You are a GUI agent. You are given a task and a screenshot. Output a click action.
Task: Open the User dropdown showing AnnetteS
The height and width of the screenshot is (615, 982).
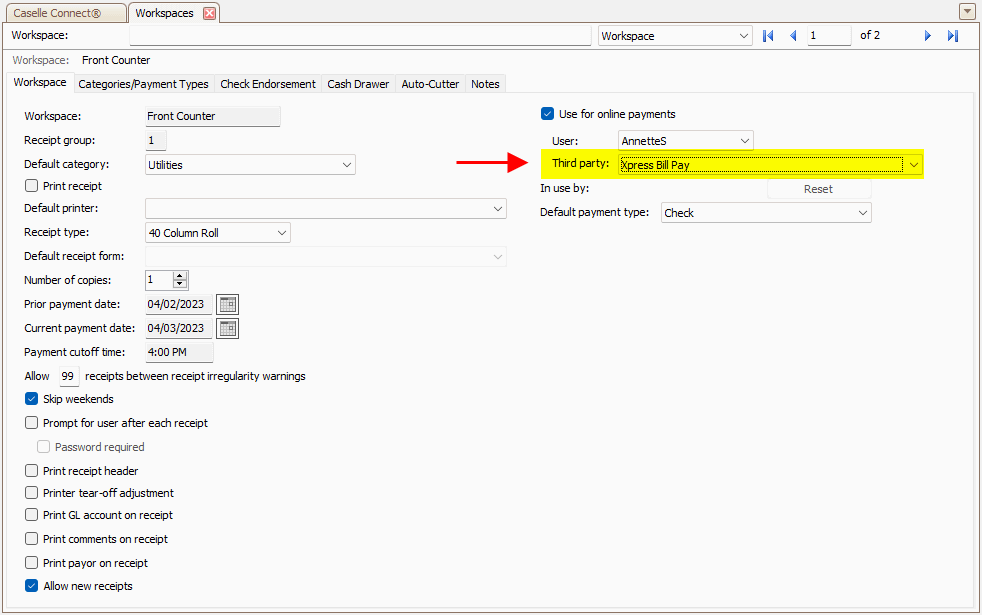[745, 141]
